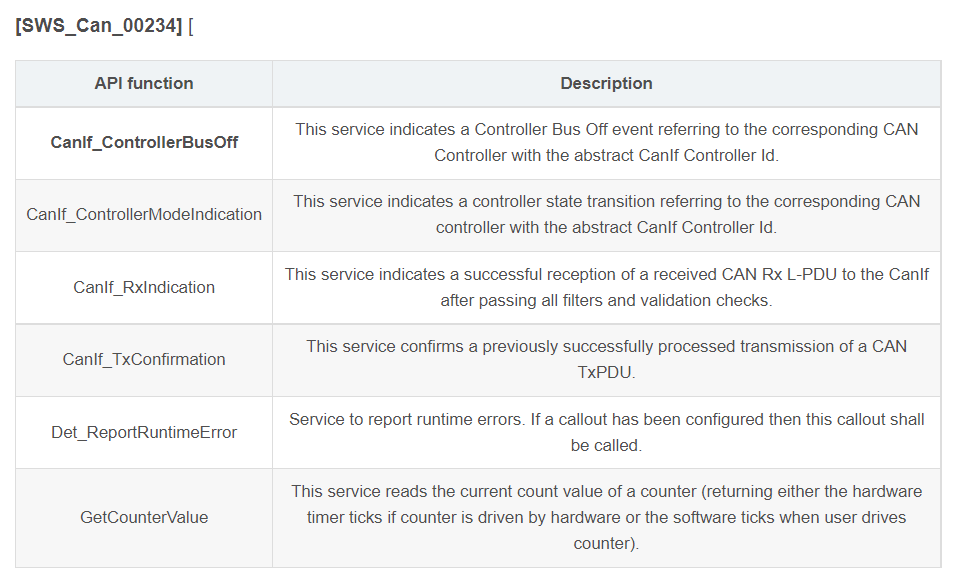Select the CanIf_RxIndication cell

(x=144, y=287)
